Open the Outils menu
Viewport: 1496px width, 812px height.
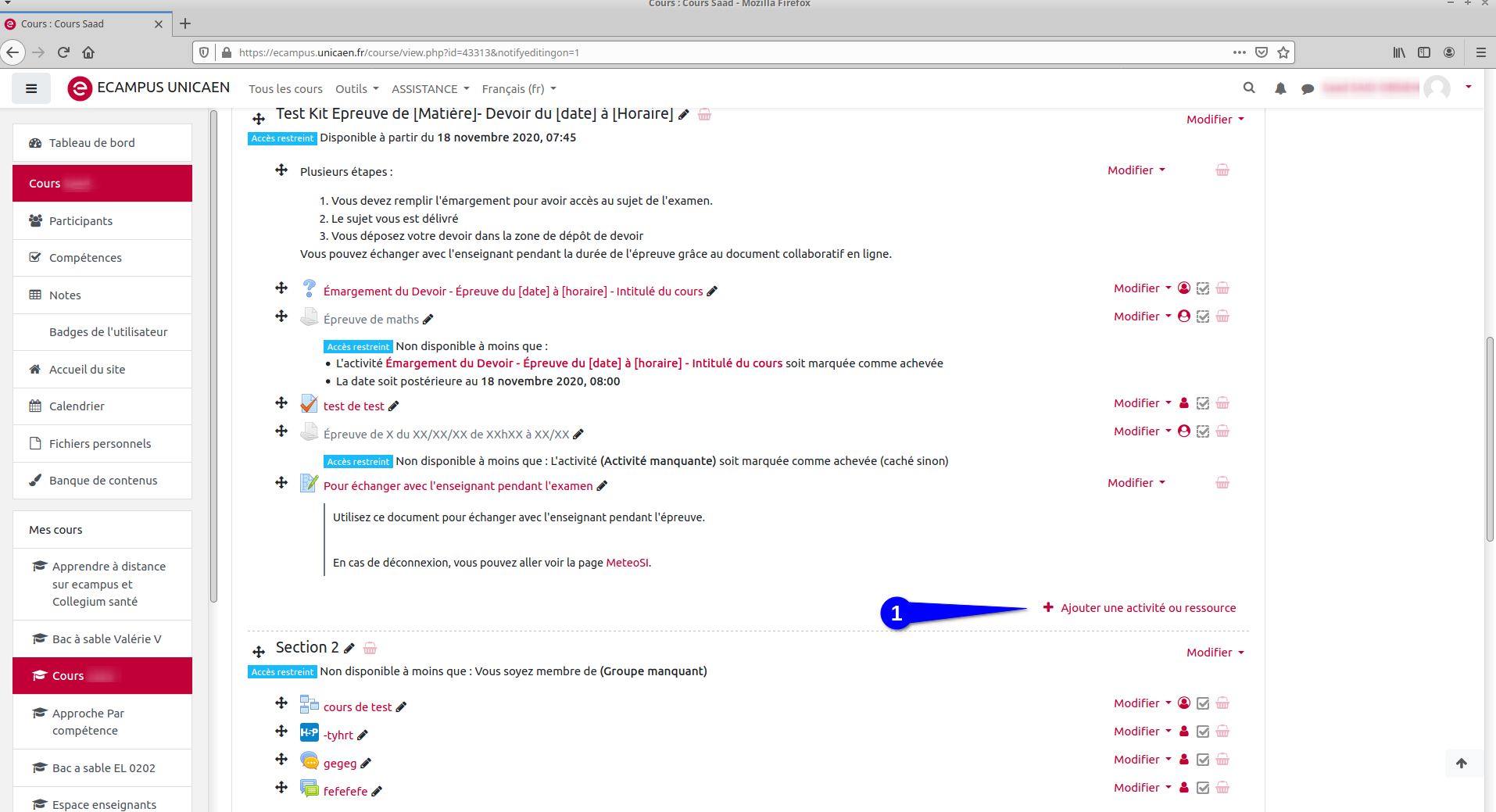356,89
